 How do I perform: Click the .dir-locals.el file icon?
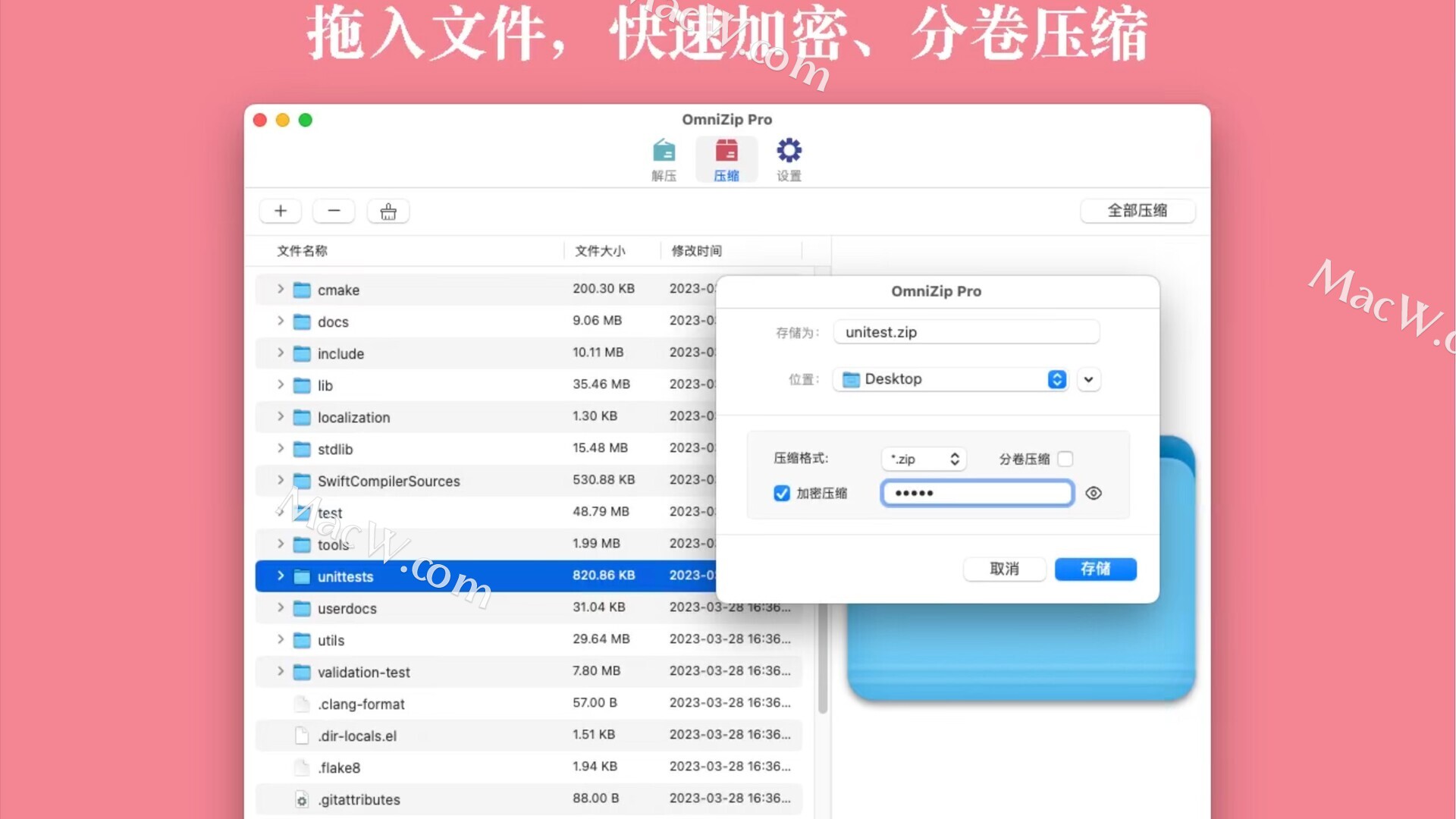(x=302, y=736)
